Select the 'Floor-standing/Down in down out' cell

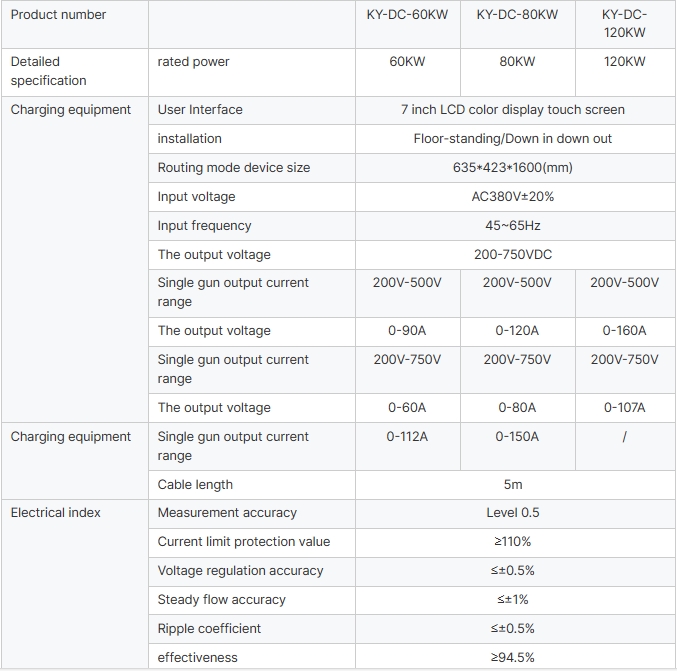click(512, 139)
